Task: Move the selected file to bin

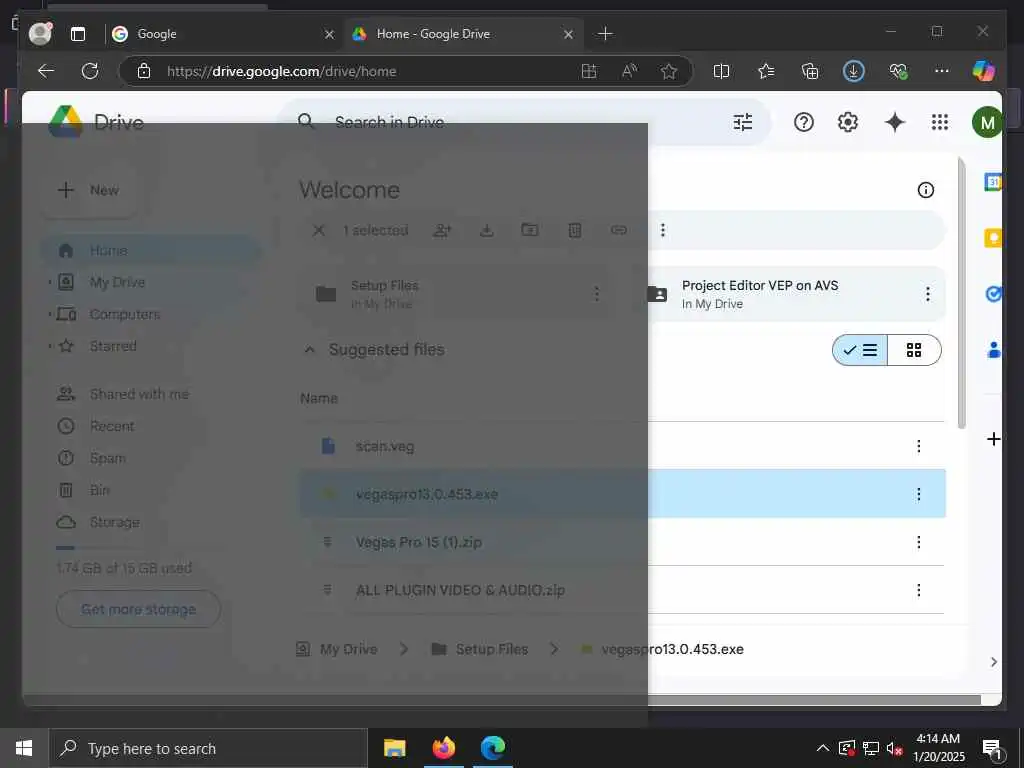Action: [x=575, y=230]
